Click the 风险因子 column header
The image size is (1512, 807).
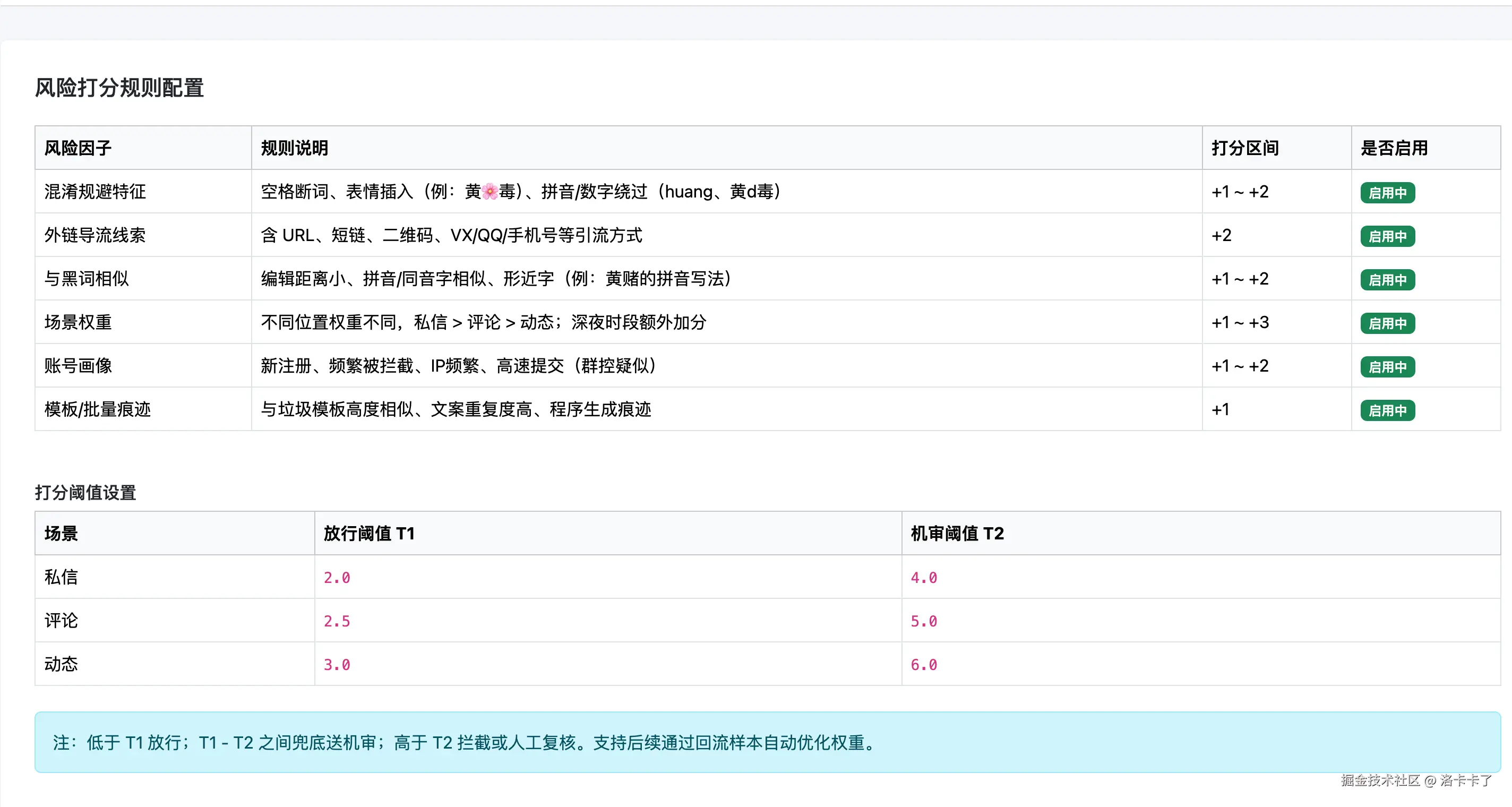78,148
